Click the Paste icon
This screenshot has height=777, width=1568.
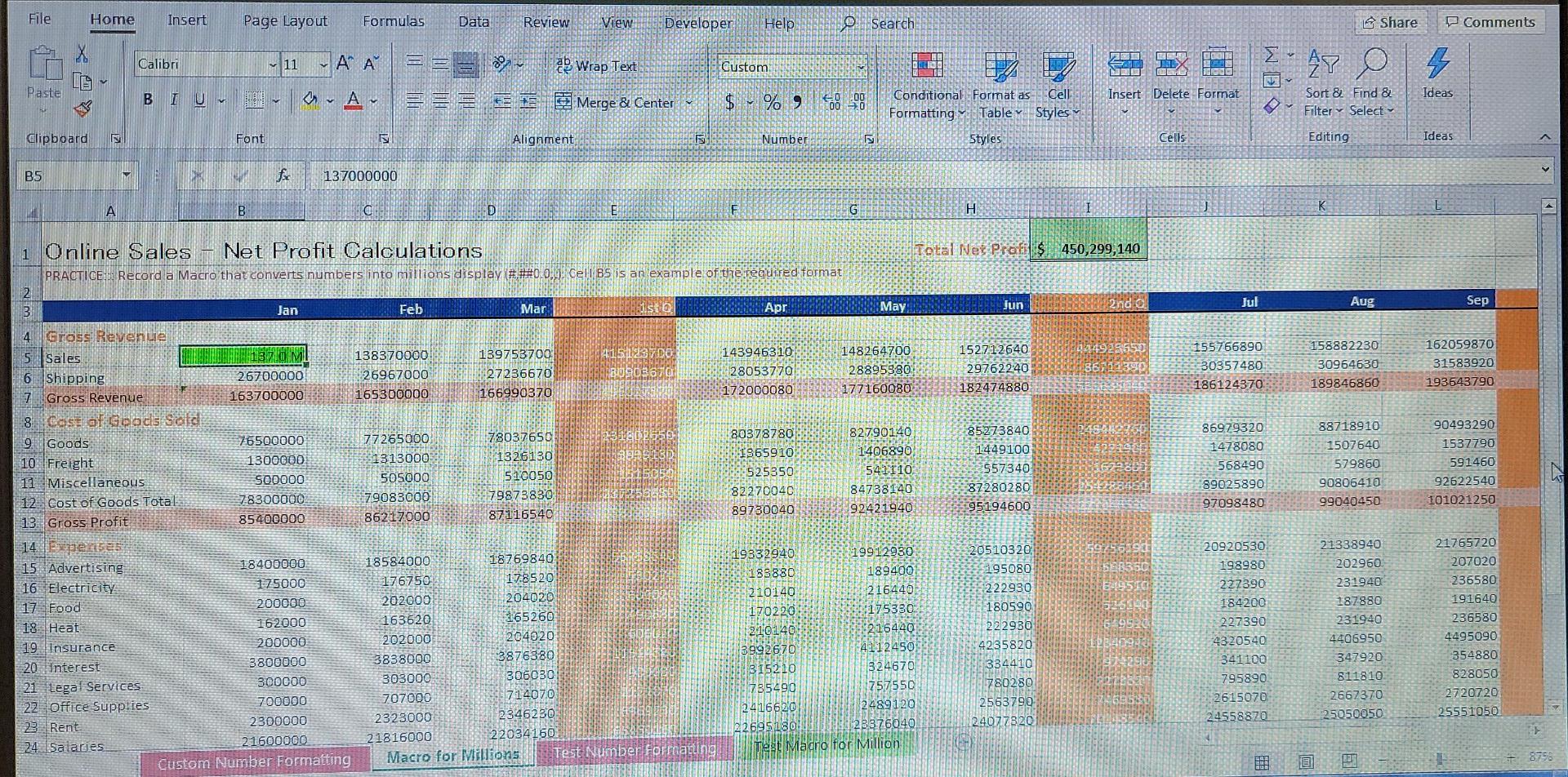click(x=44, y=64)
